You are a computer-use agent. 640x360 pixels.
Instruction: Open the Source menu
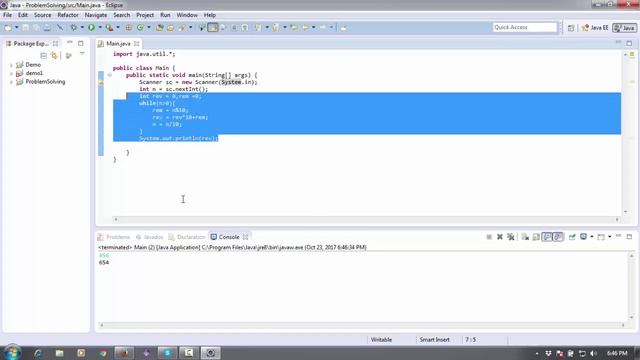pyautogui.click(x=42, y=15)
